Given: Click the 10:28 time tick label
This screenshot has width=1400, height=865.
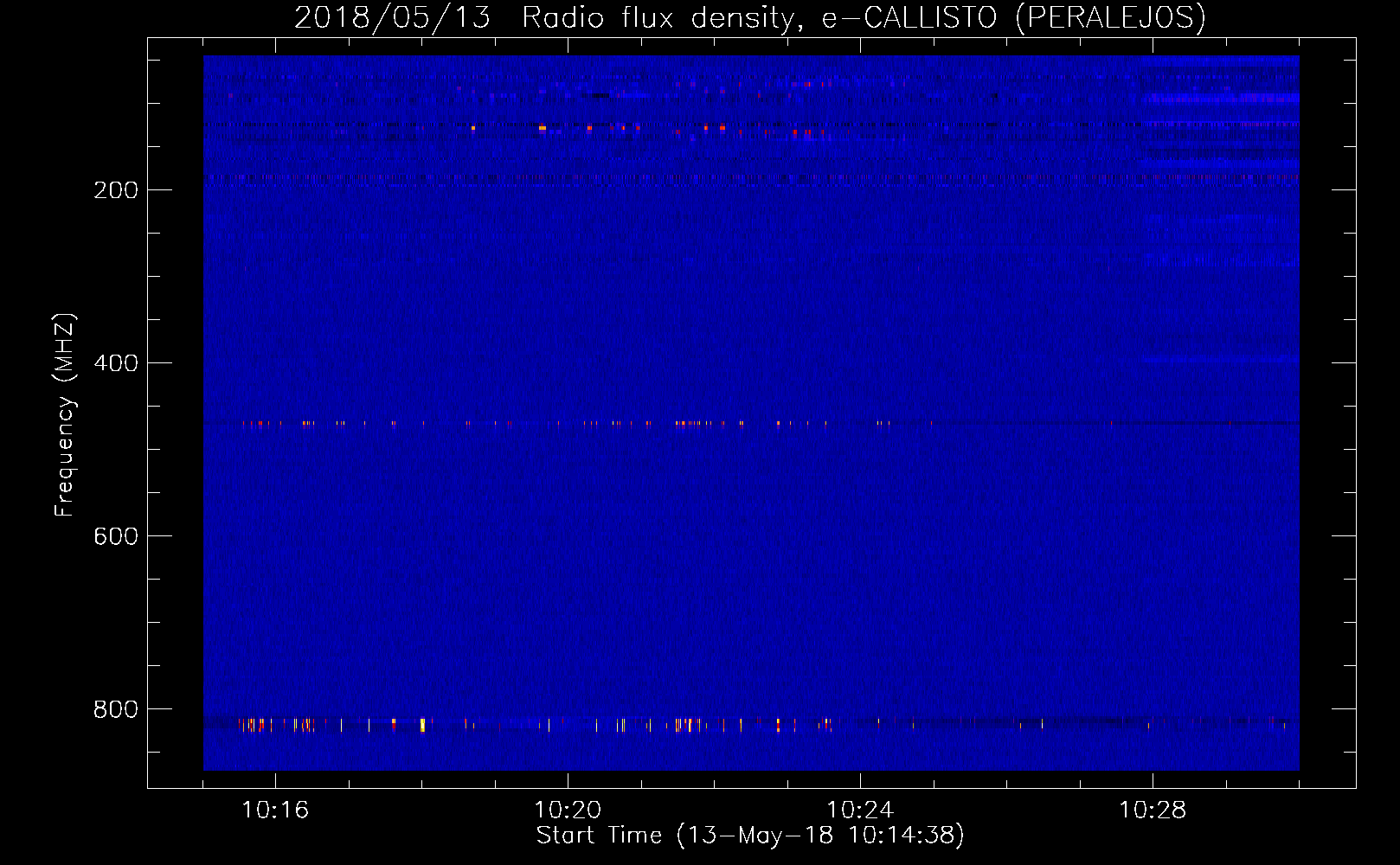Looking at the screenshot, I should [1153, 811].
